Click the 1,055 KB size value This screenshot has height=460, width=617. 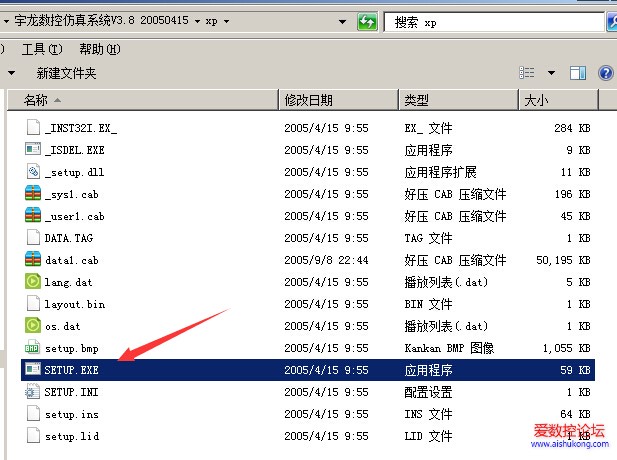click(x=567, y=348)
